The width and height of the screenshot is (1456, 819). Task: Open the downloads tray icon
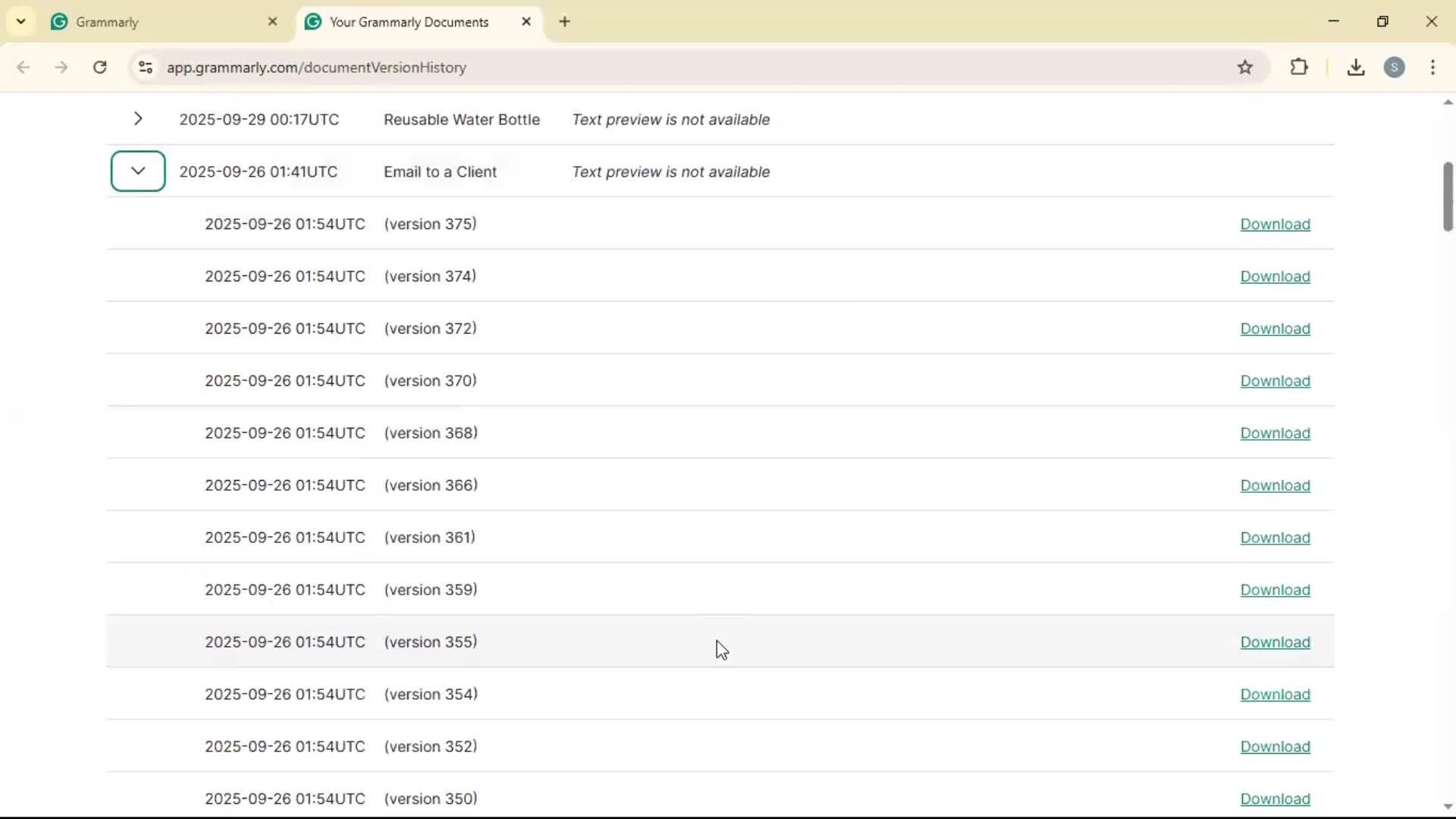click(1356, 67)
